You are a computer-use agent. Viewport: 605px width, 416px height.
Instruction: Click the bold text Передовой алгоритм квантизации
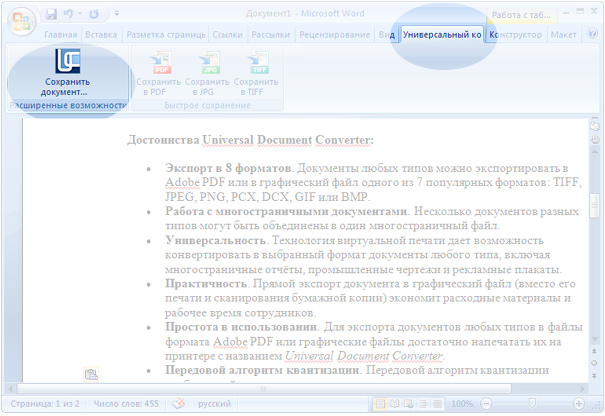262,370
